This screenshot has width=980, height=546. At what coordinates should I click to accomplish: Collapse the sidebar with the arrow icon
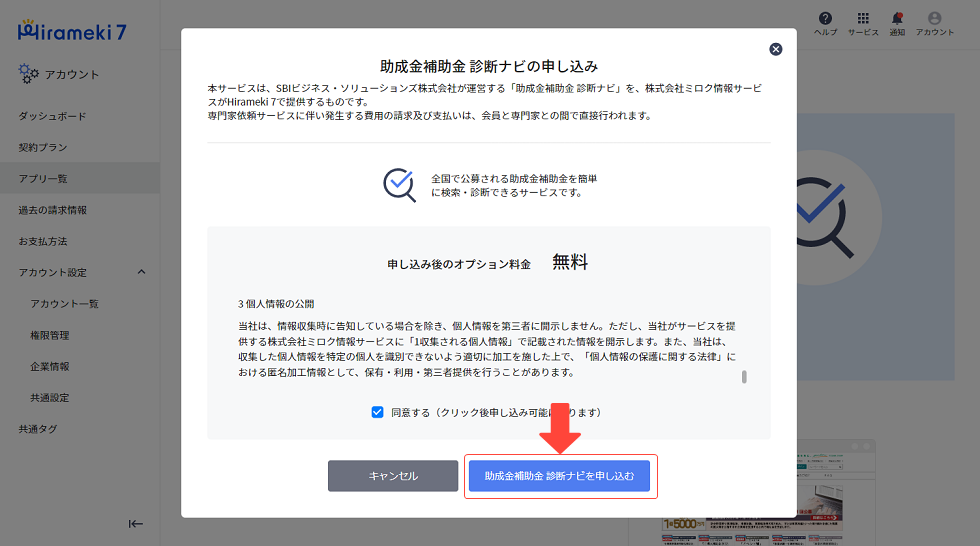click(x=136, y=524)
